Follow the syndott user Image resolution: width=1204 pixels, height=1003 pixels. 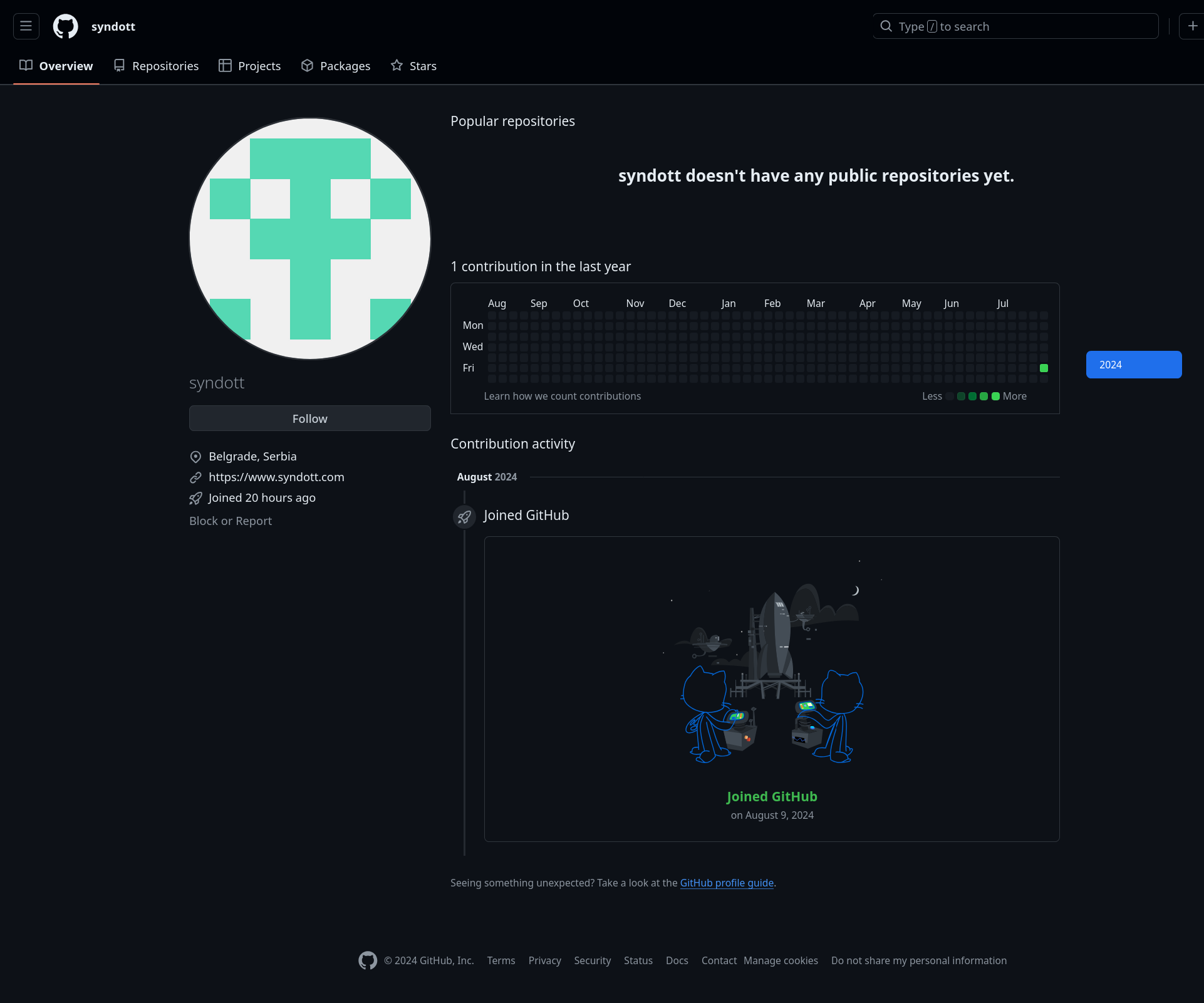(310, 418)
